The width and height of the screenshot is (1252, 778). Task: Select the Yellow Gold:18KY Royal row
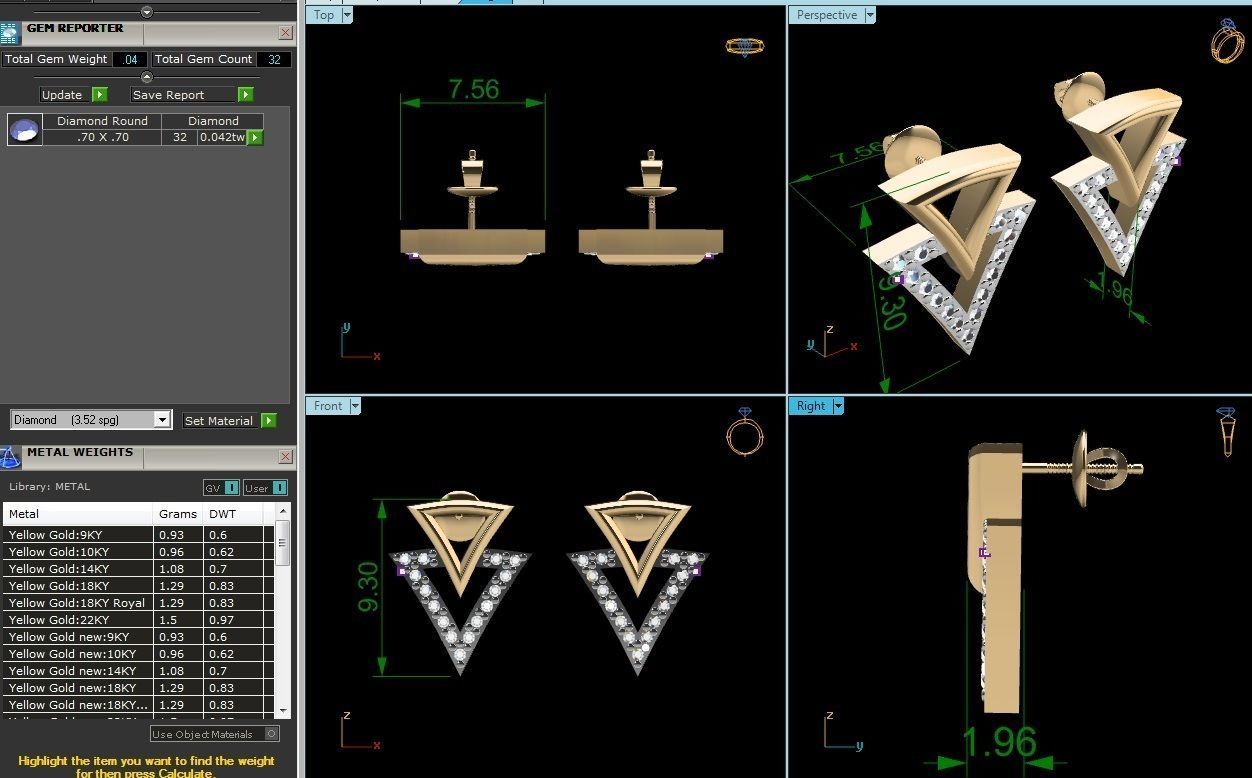[x=139, y=603]
